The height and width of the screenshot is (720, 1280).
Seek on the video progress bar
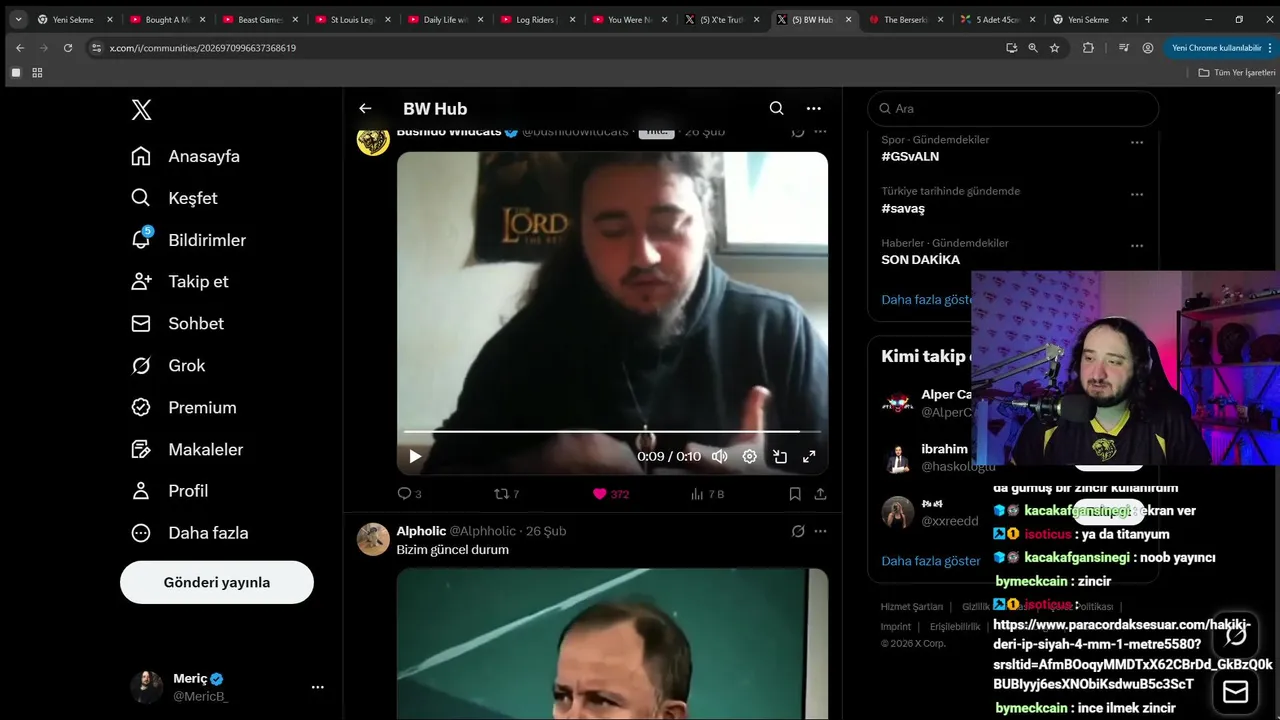(x=612, y=431)
